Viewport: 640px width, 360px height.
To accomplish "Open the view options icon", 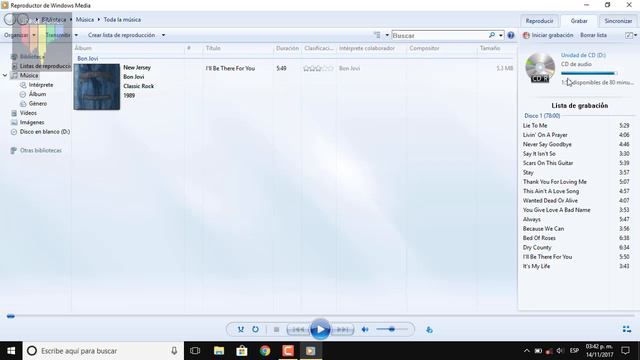I will (x=377, y=36).
